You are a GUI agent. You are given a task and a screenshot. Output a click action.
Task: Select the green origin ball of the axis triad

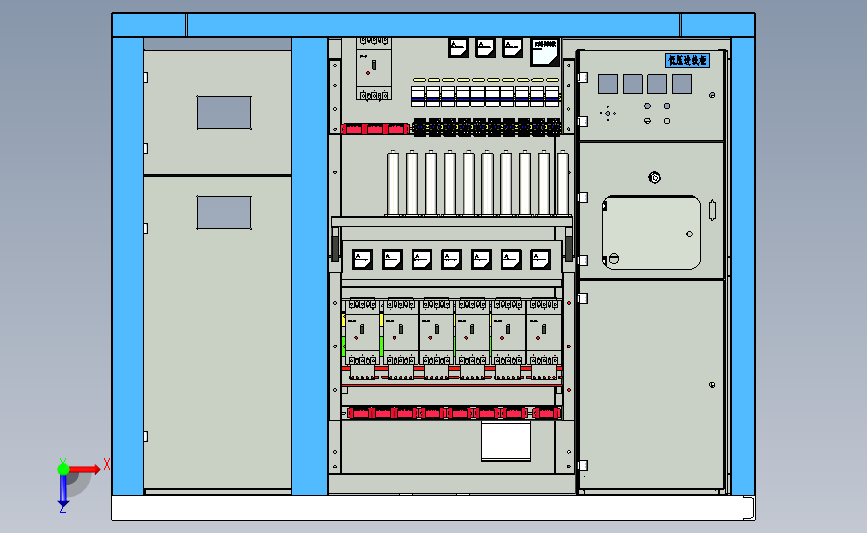(63, 469)
